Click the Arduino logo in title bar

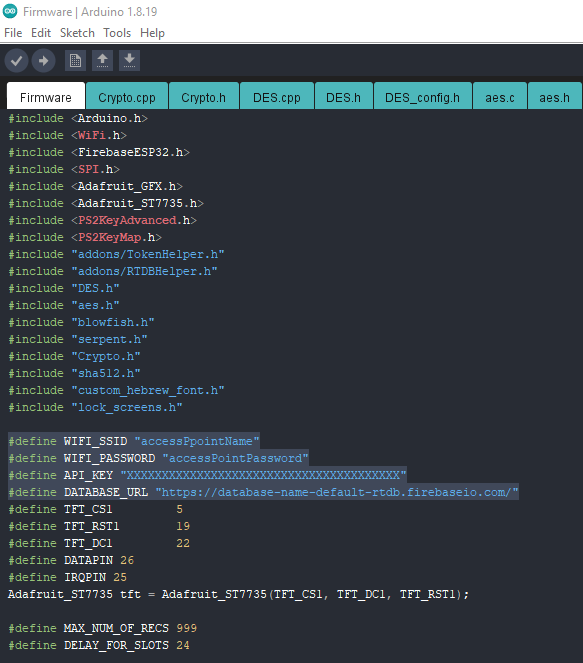coord(10,11)
